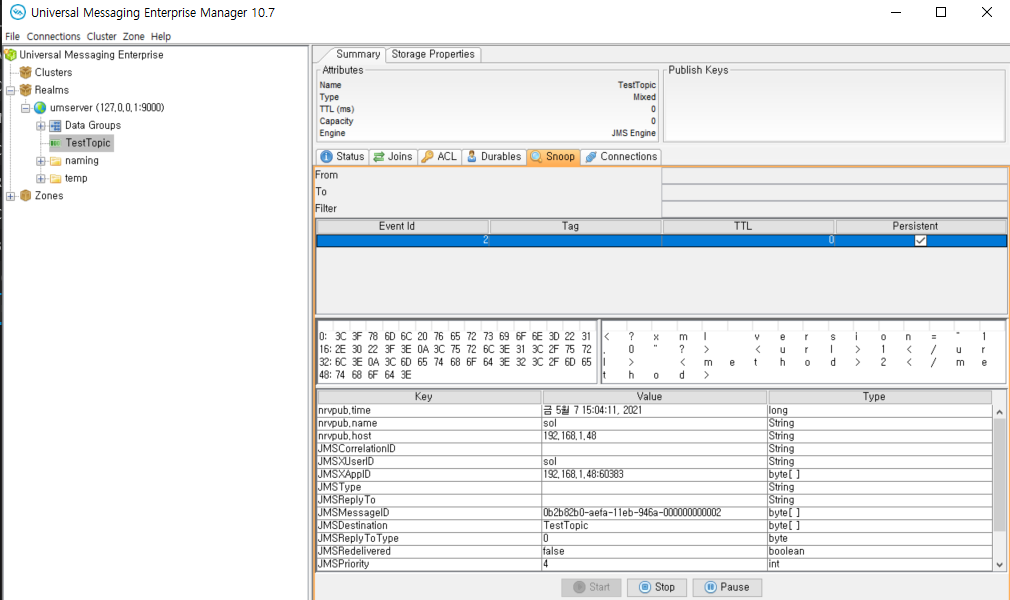The height and width of the screenshot is (600, 1010).
Task: Expand the Zones tree node
Action: point(10,196)
